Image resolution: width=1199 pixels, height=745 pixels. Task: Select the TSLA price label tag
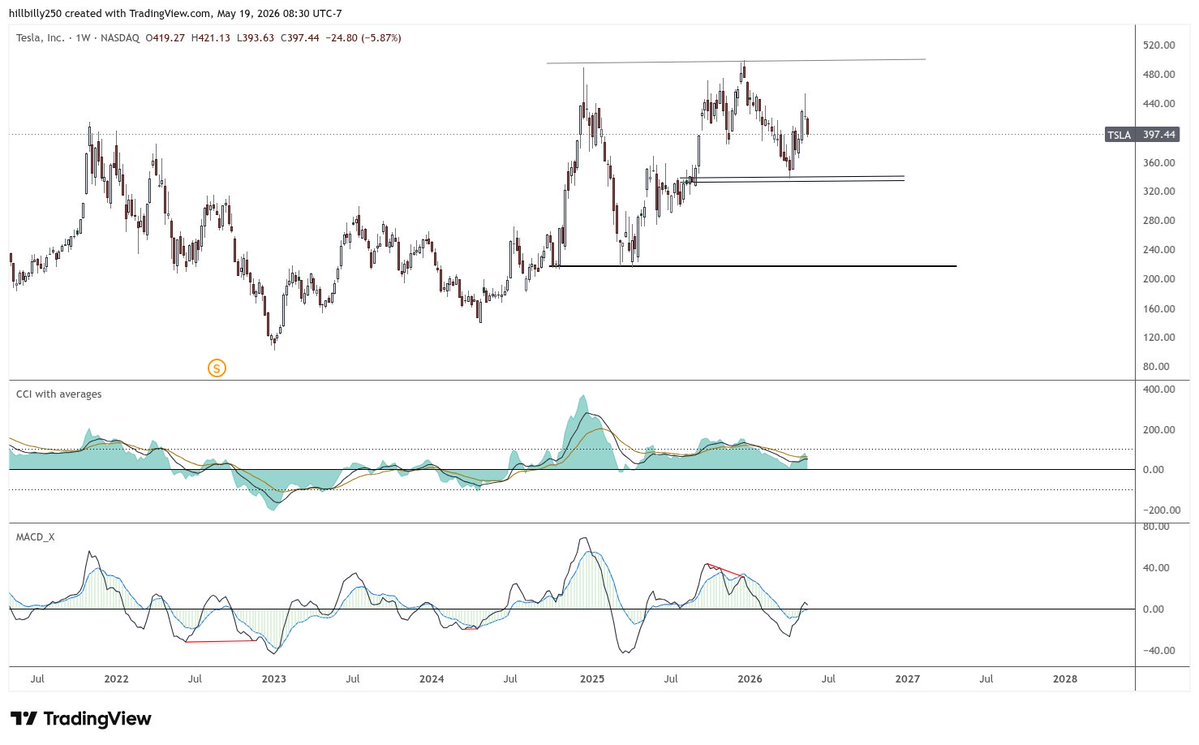(1119, 135)
